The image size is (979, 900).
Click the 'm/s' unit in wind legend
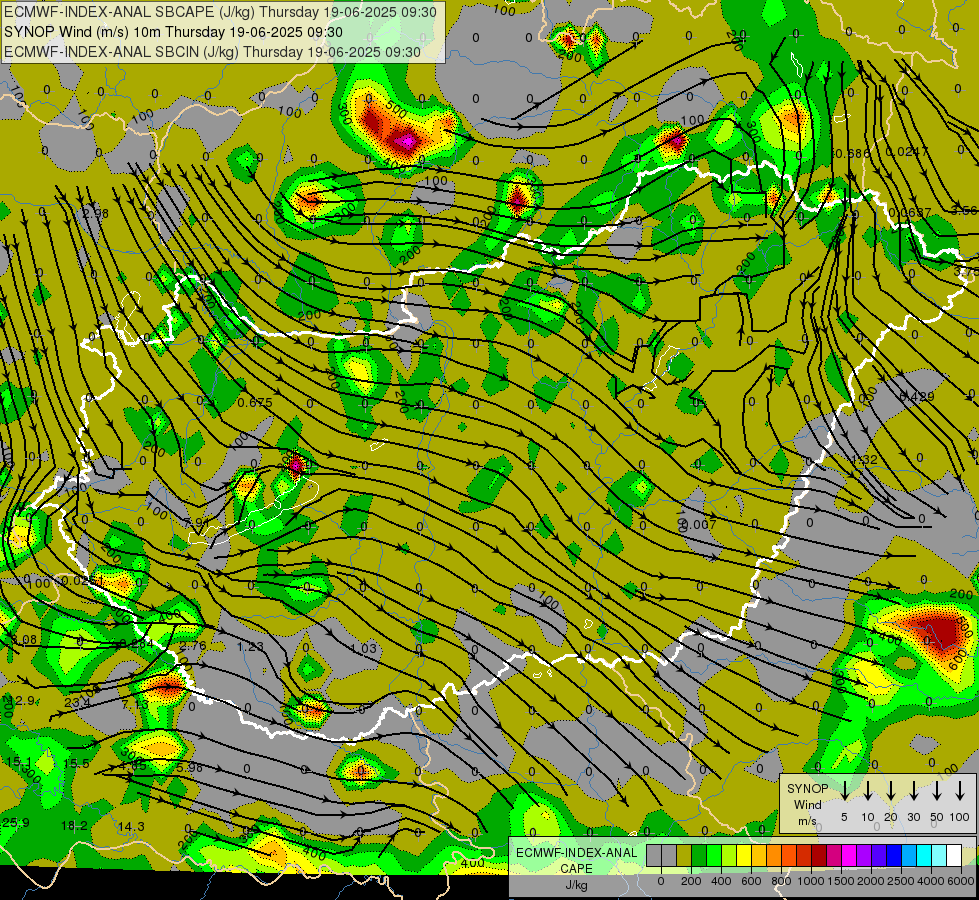807,821
